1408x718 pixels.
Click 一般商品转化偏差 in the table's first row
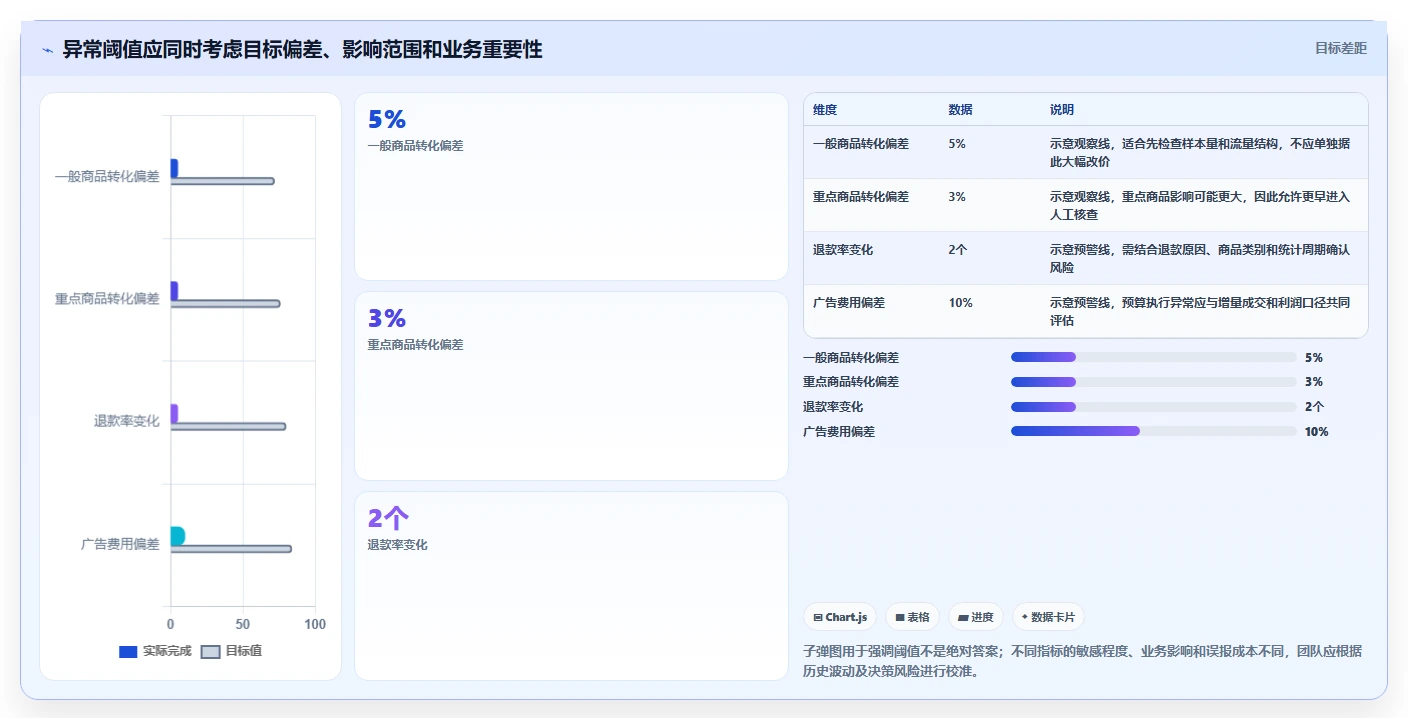pyautogui.click(x=861, y=144)
